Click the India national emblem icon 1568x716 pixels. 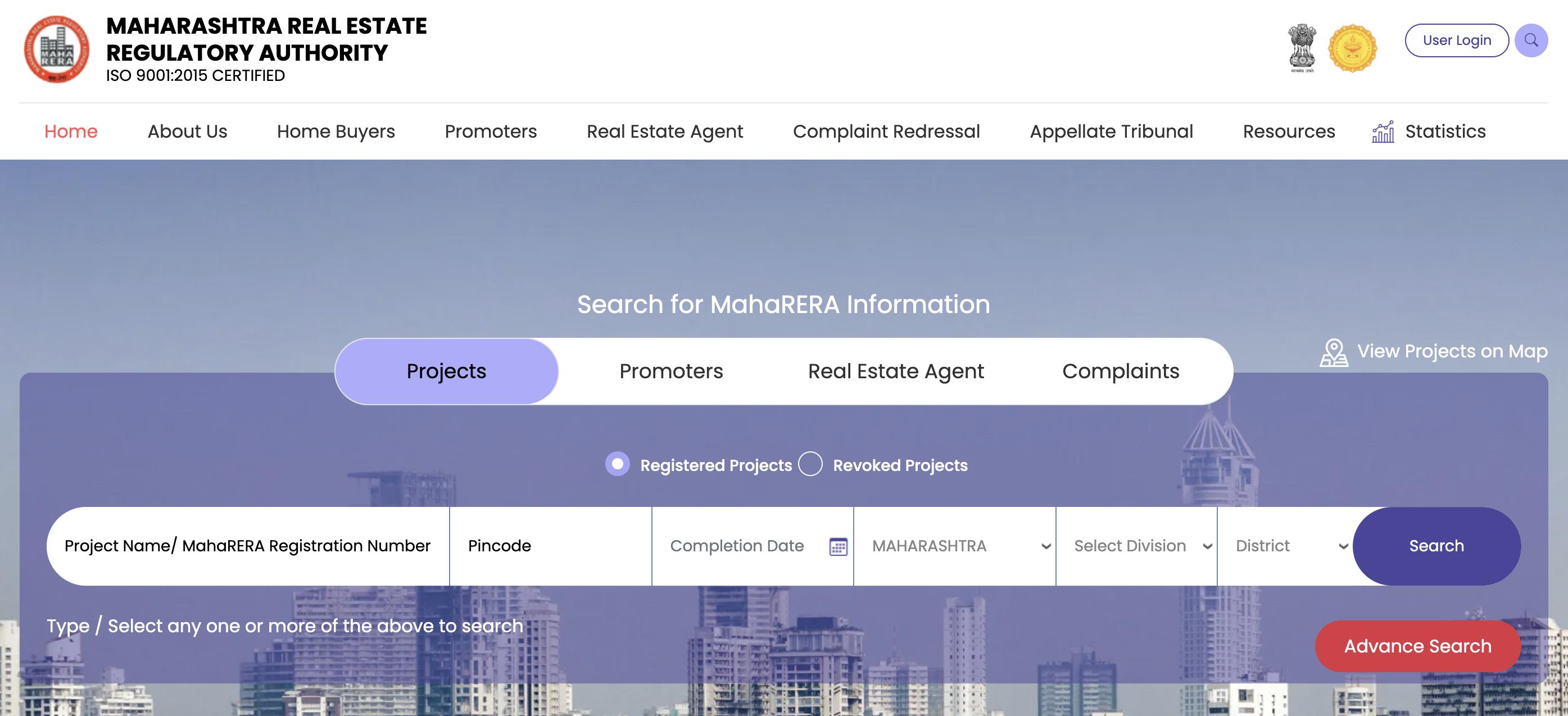pos(1302,47)
